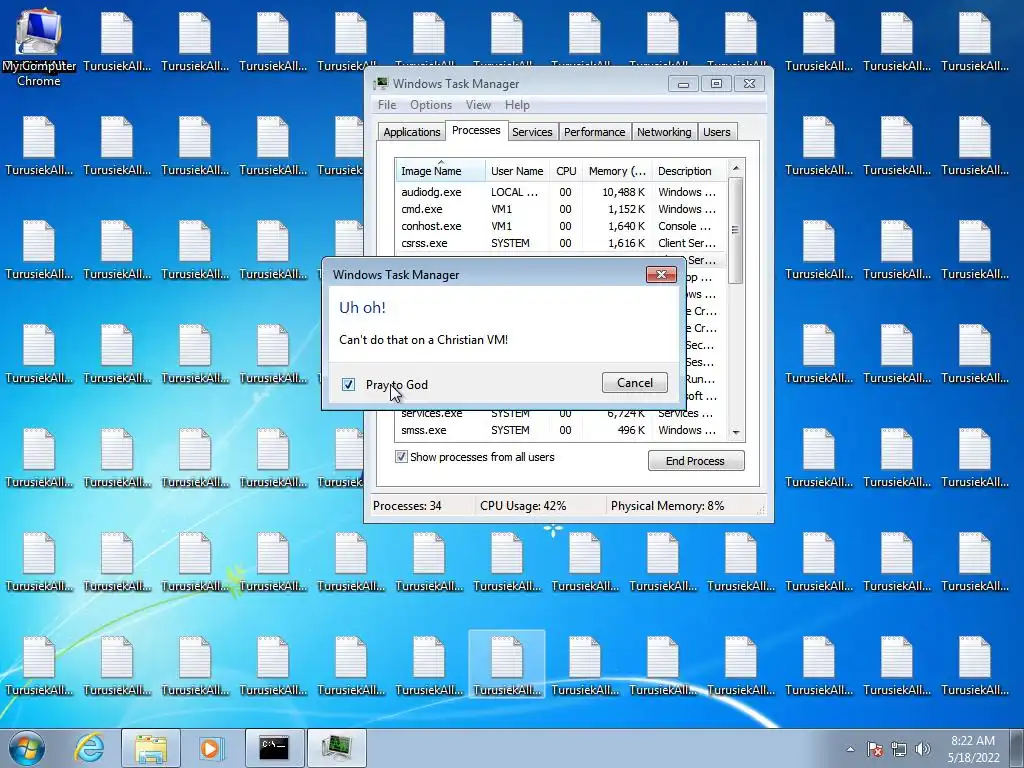
Task: Open Windows Explorer folder icon in taskbar
Action: coord(151,748)
